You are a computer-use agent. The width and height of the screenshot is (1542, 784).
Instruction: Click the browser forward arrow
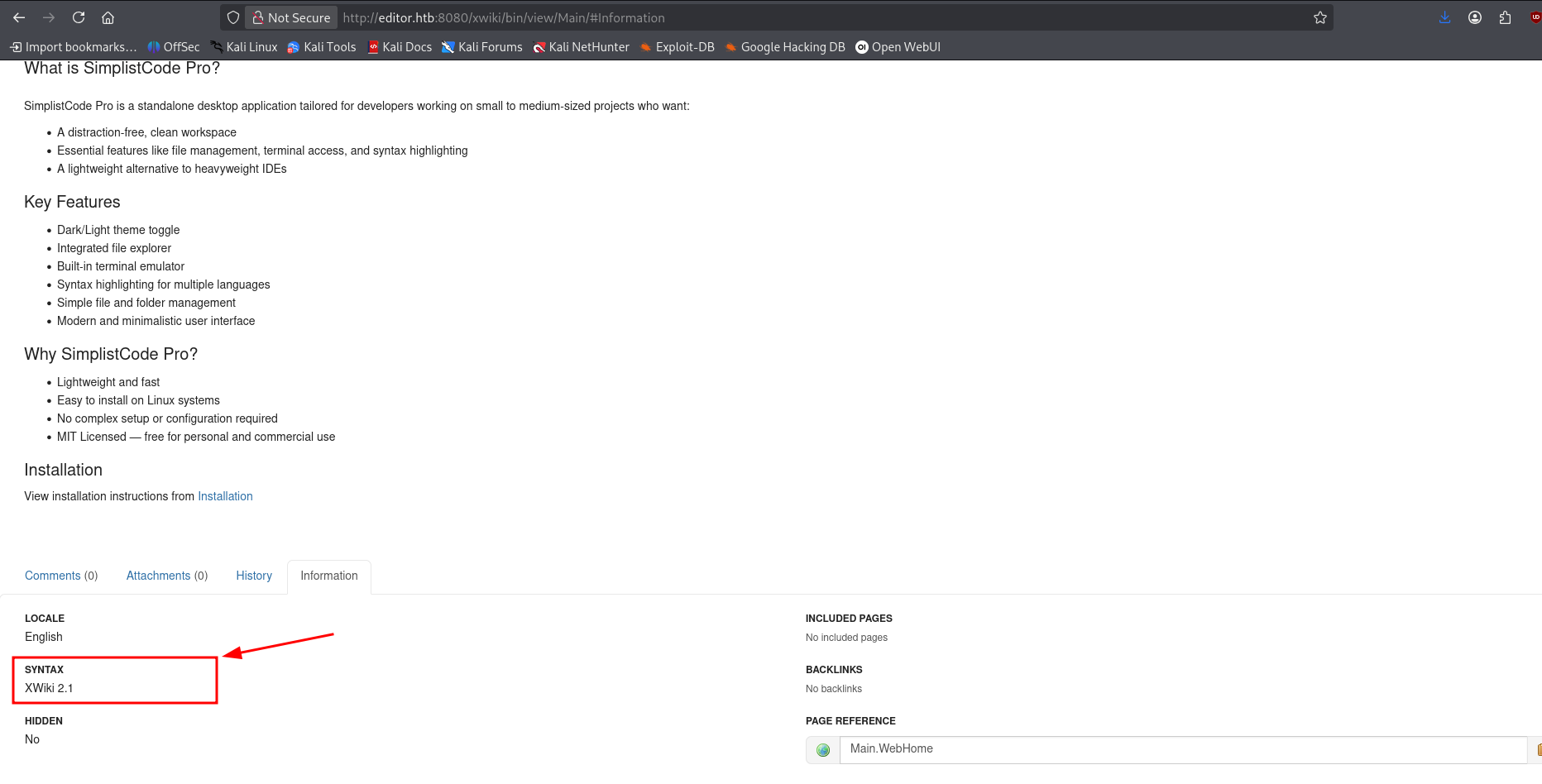click(x=49, y=17)
